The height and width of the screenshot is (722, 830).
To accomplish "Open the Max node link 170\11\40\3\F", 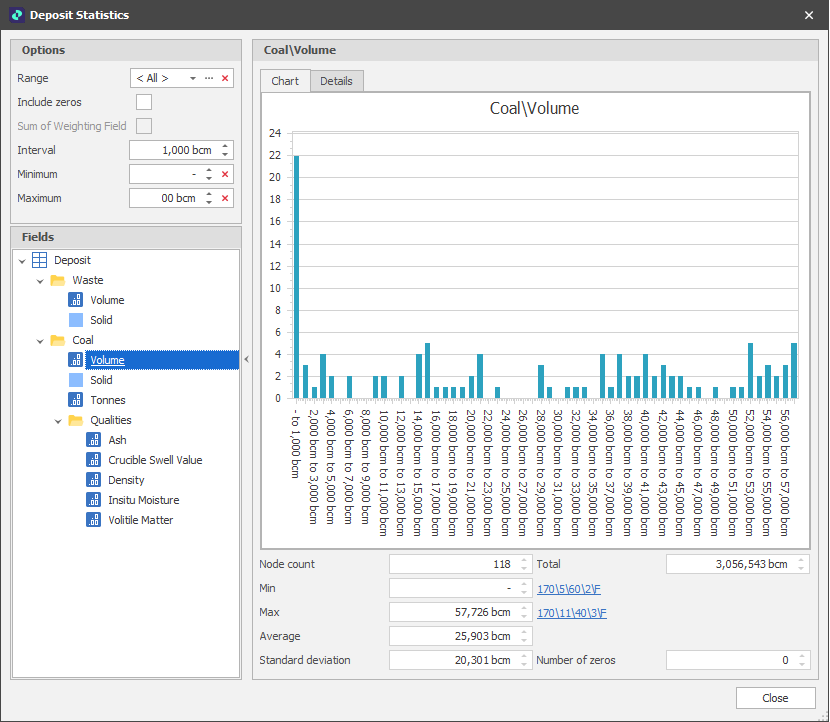I will pos(572,612).
